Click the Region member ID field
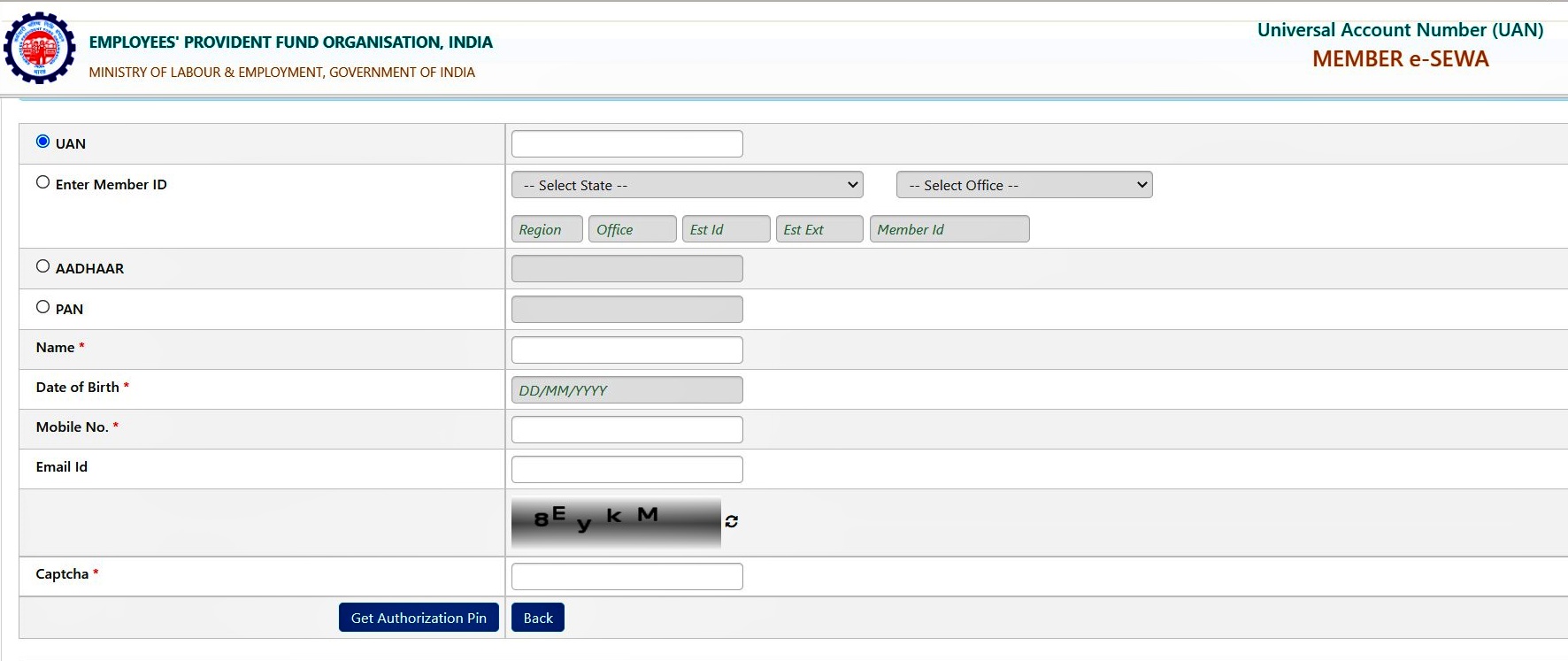Viewport: 1568px width, 661px height. pyautogui.click(x=547, y=229)
